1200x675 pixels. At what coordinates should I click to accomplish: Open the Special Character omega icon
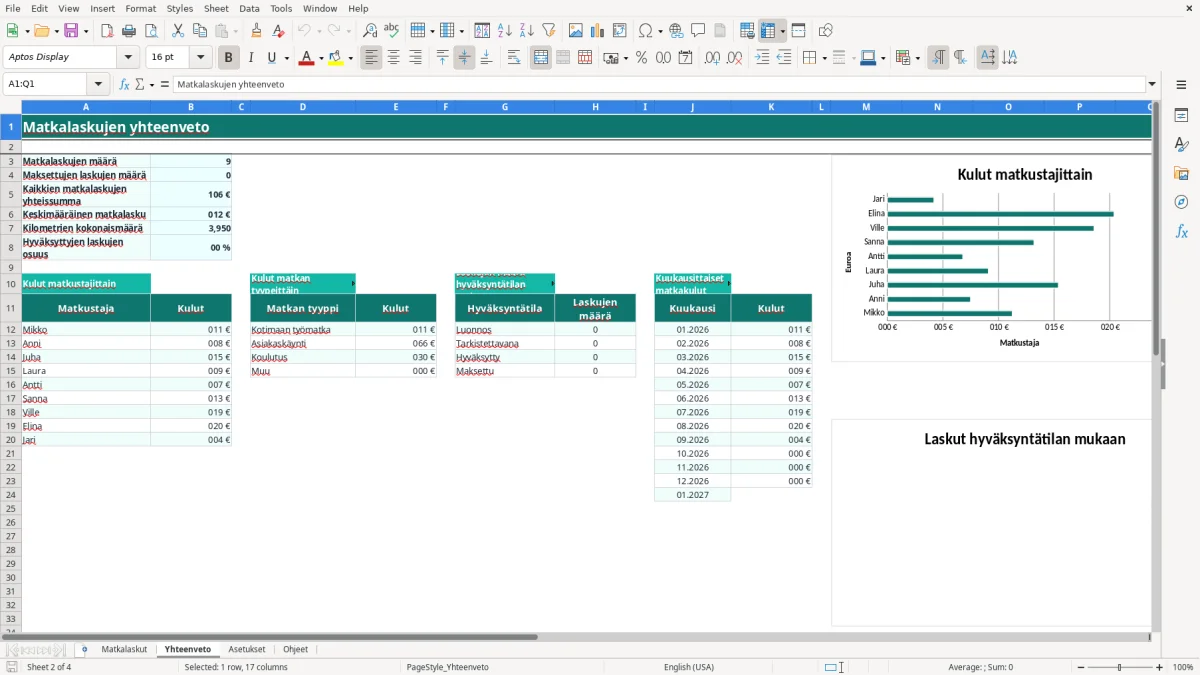pos(645,31)
